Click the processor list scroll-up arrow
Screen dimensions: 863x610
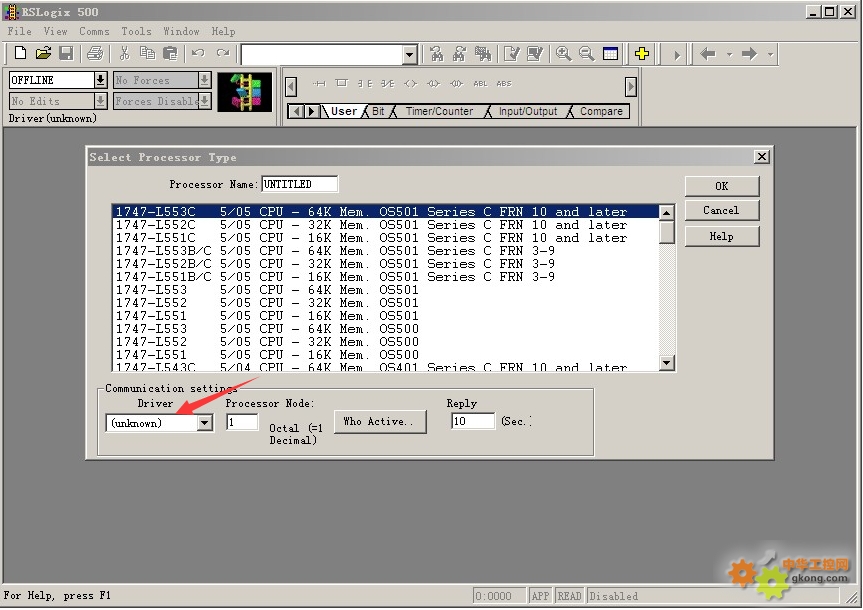[667, 213]
